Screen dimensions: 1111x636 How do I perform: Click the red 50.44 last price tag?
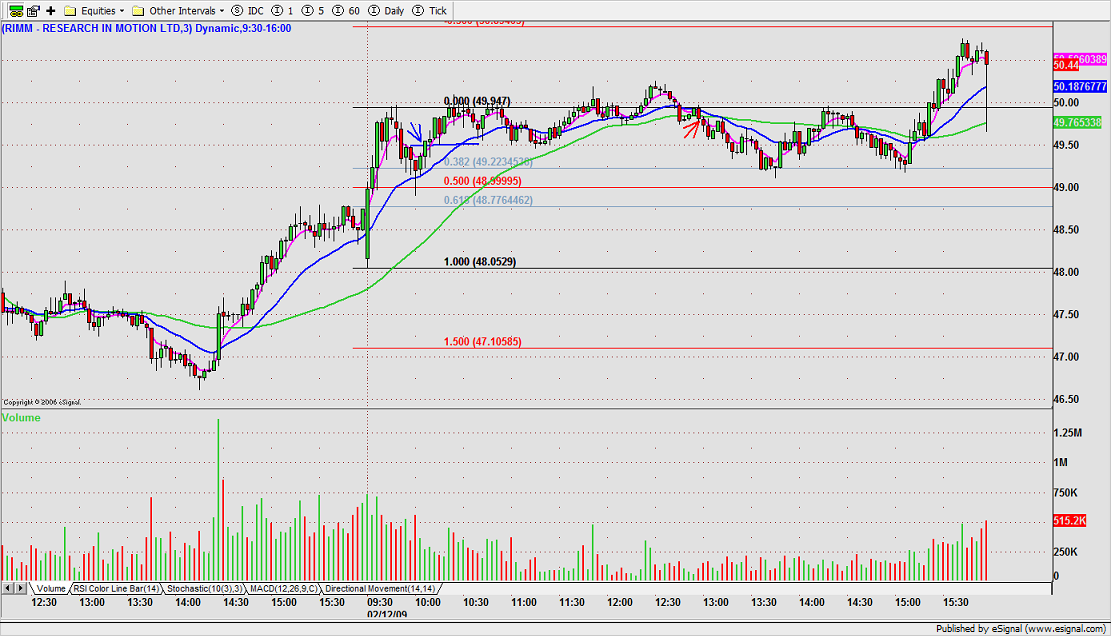coord(1066,66)
